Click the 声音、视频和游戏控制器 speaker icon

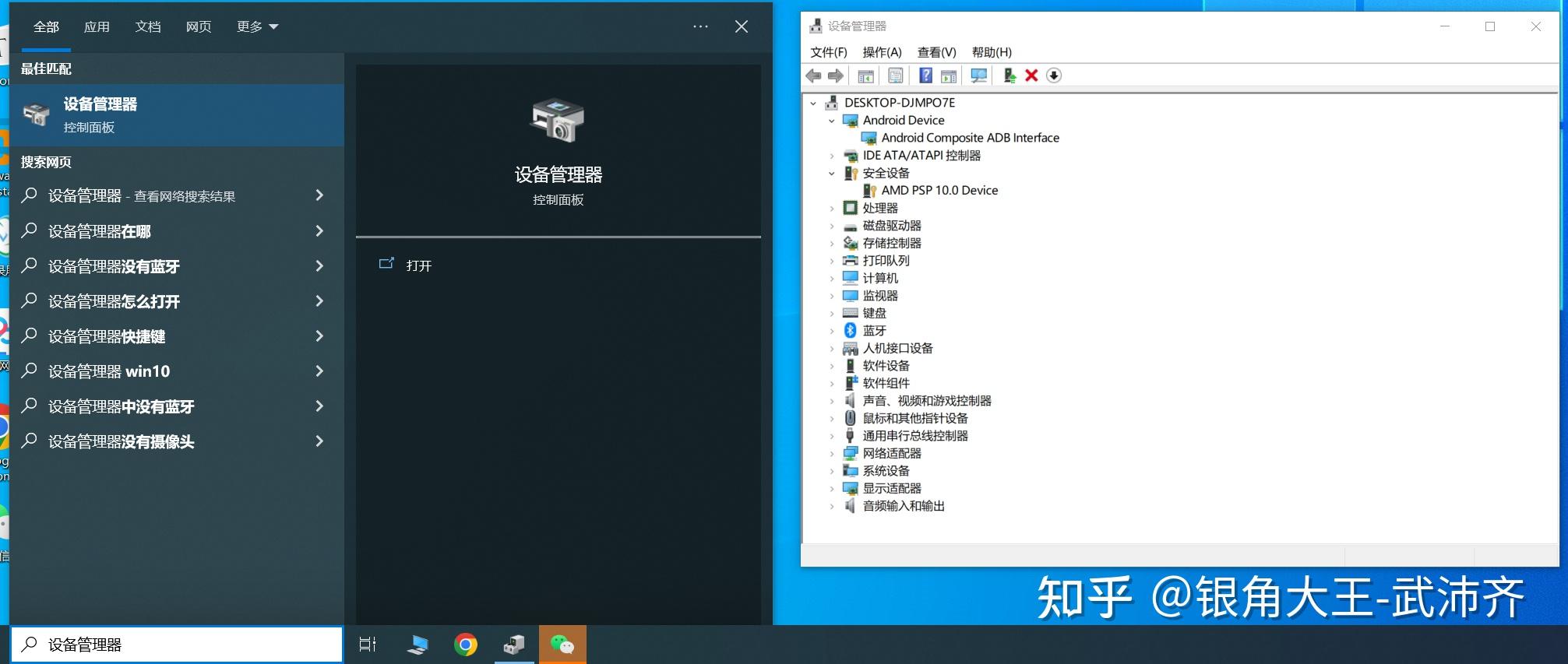(851, 401)
